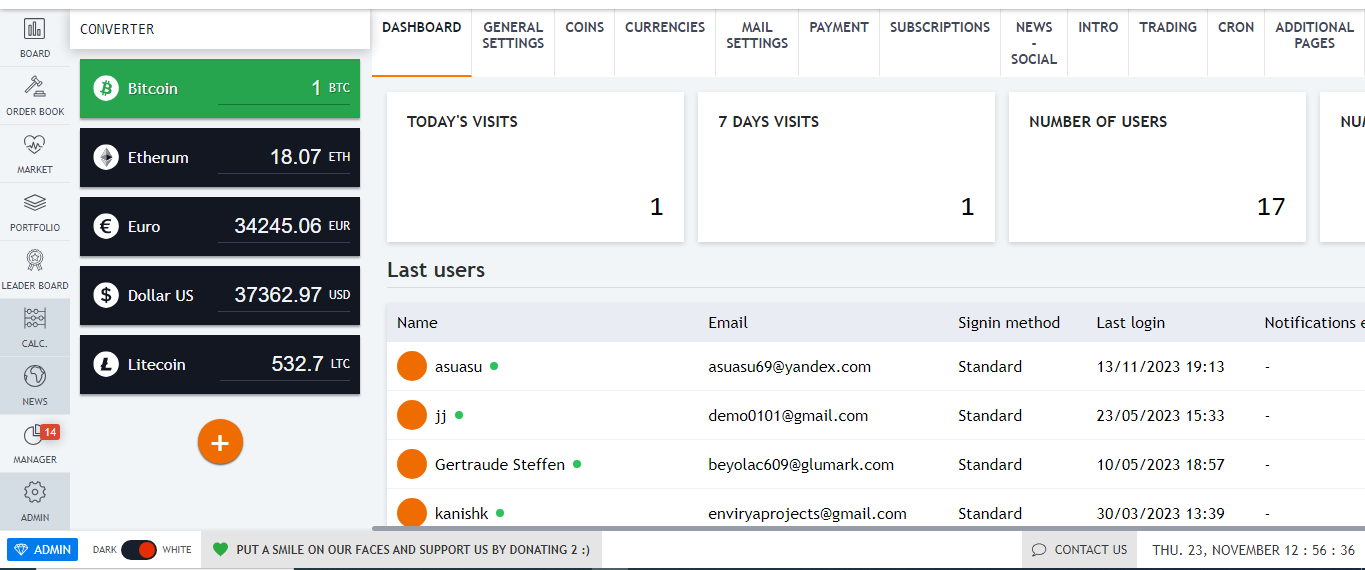Viewport: 1365px width, 570px height.
Task: Open the News globe icon
Action: [34, 378]
